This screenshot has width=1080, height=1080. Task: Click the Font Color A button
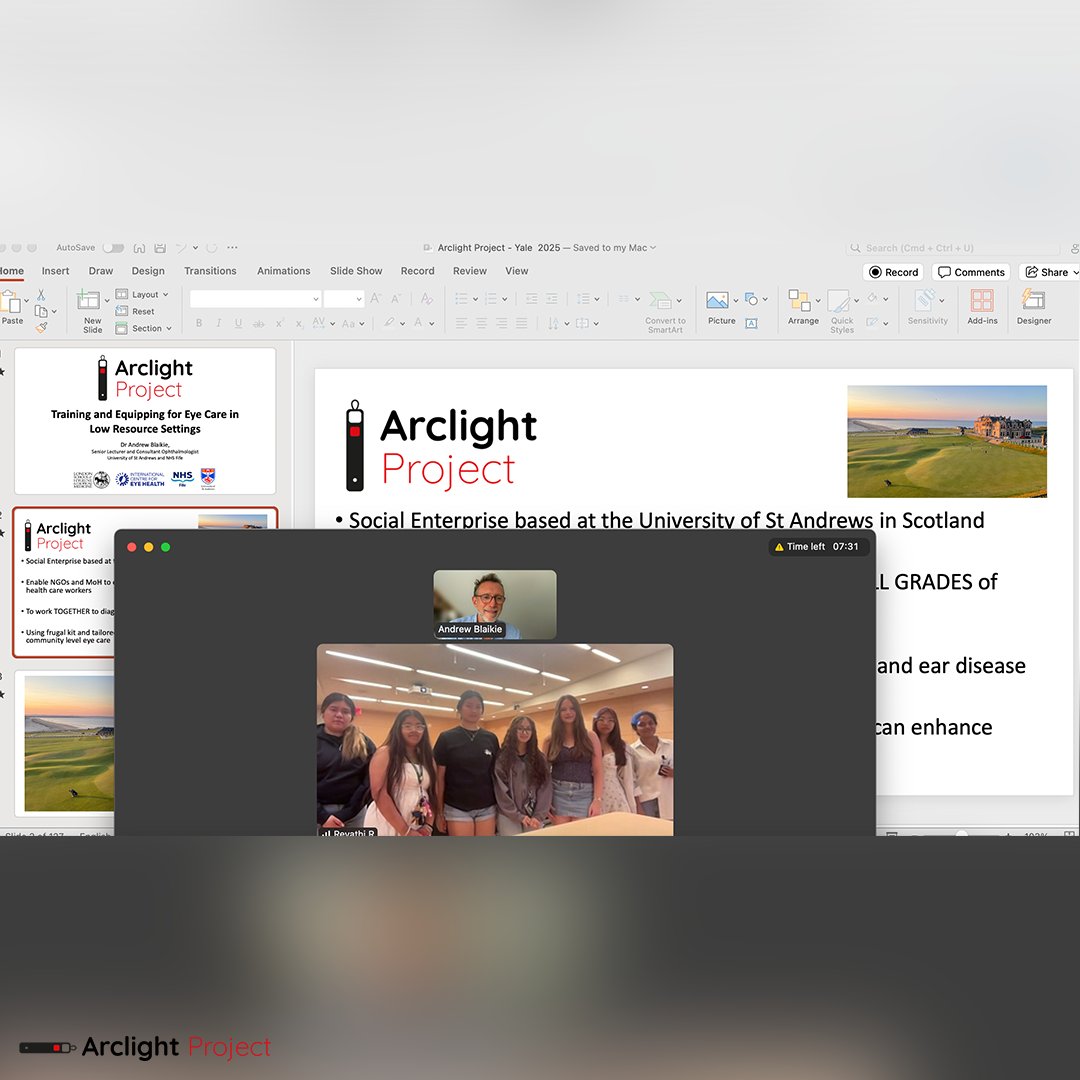click(418, 322)
